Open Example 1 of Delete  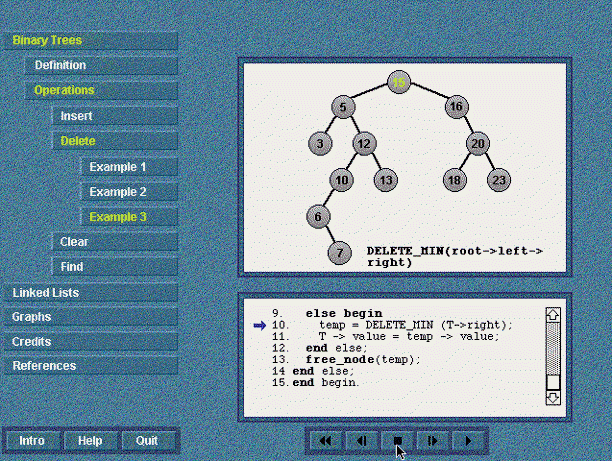(x=129, y=167)
